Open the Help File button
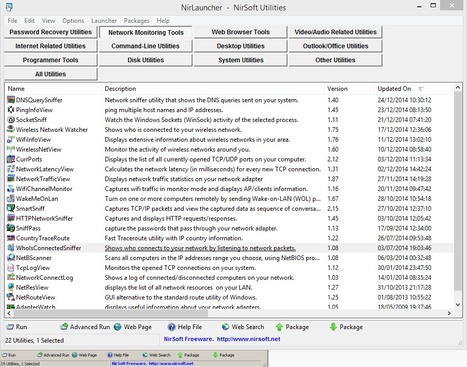This screenshot has height=367, width=467. 185,327
